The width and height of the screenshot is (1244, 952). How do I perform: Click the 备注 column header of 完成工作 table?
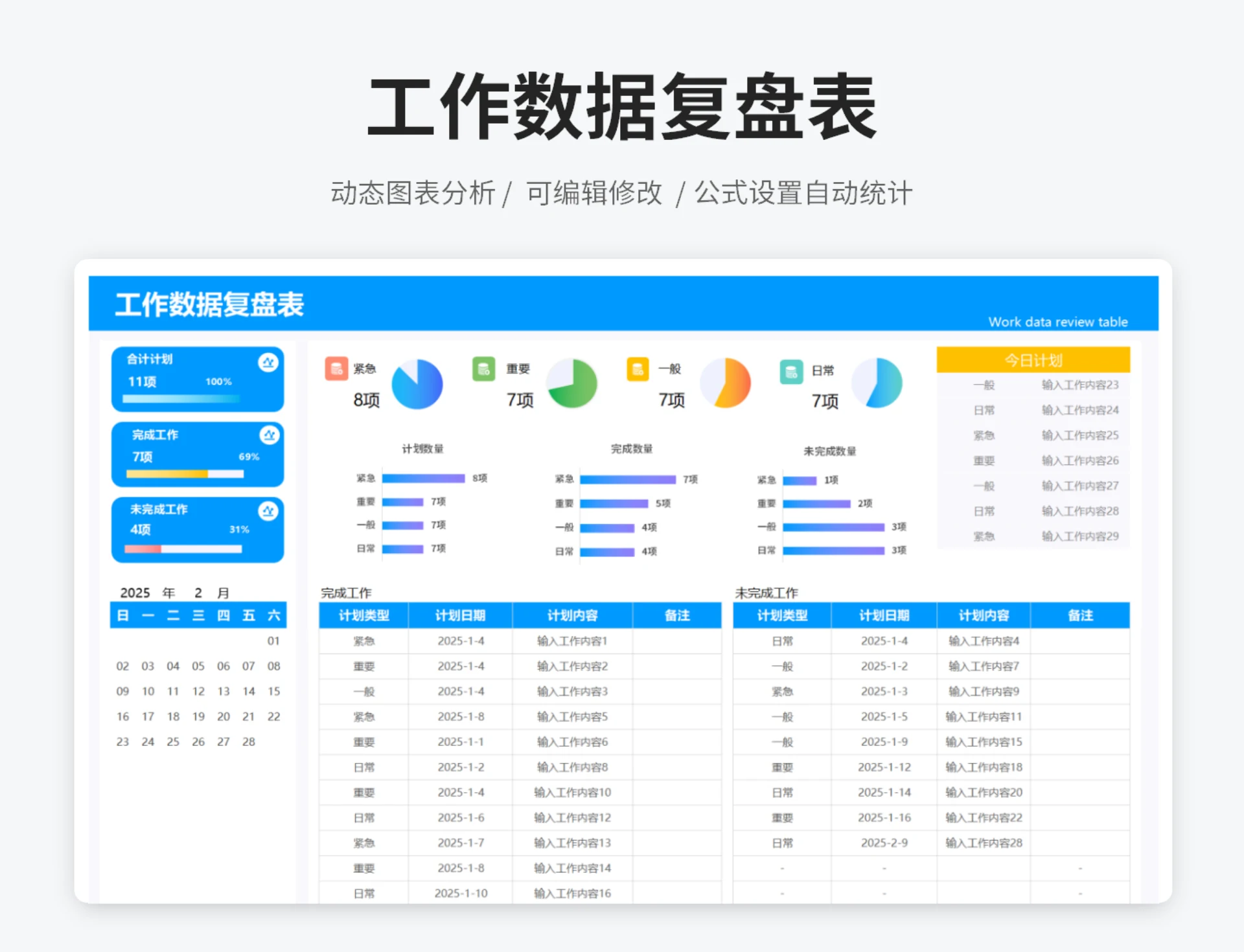pos(677,615)
